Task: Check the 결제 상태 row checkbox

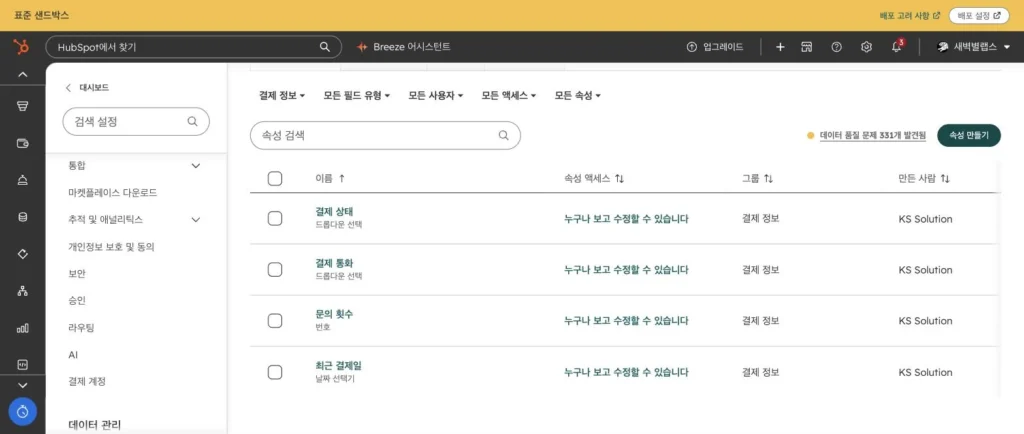Action: 275,219
